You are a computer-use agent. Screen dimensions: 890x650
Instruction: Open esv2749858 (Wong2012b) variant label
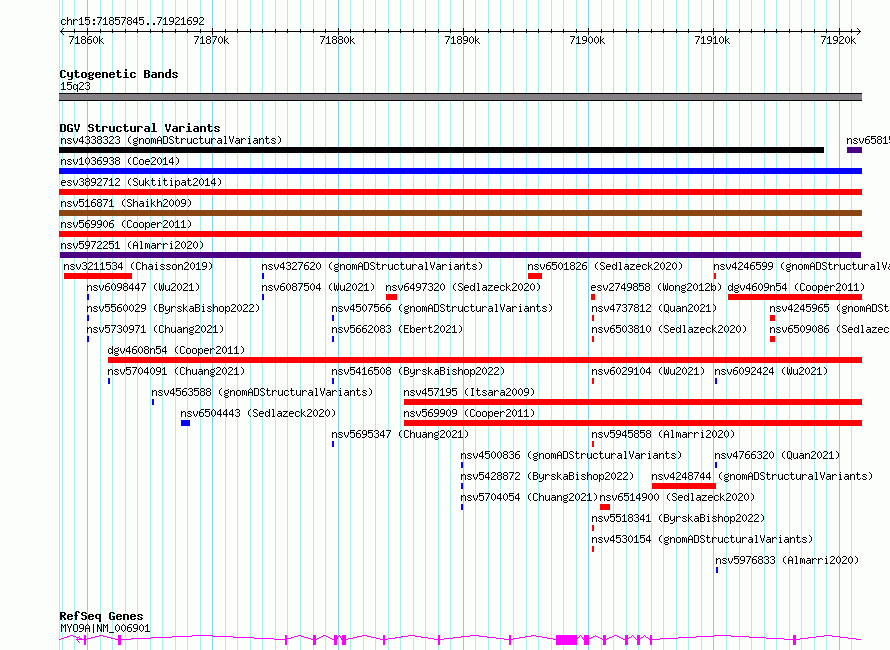pyautogui.click(x=656, y=287)
